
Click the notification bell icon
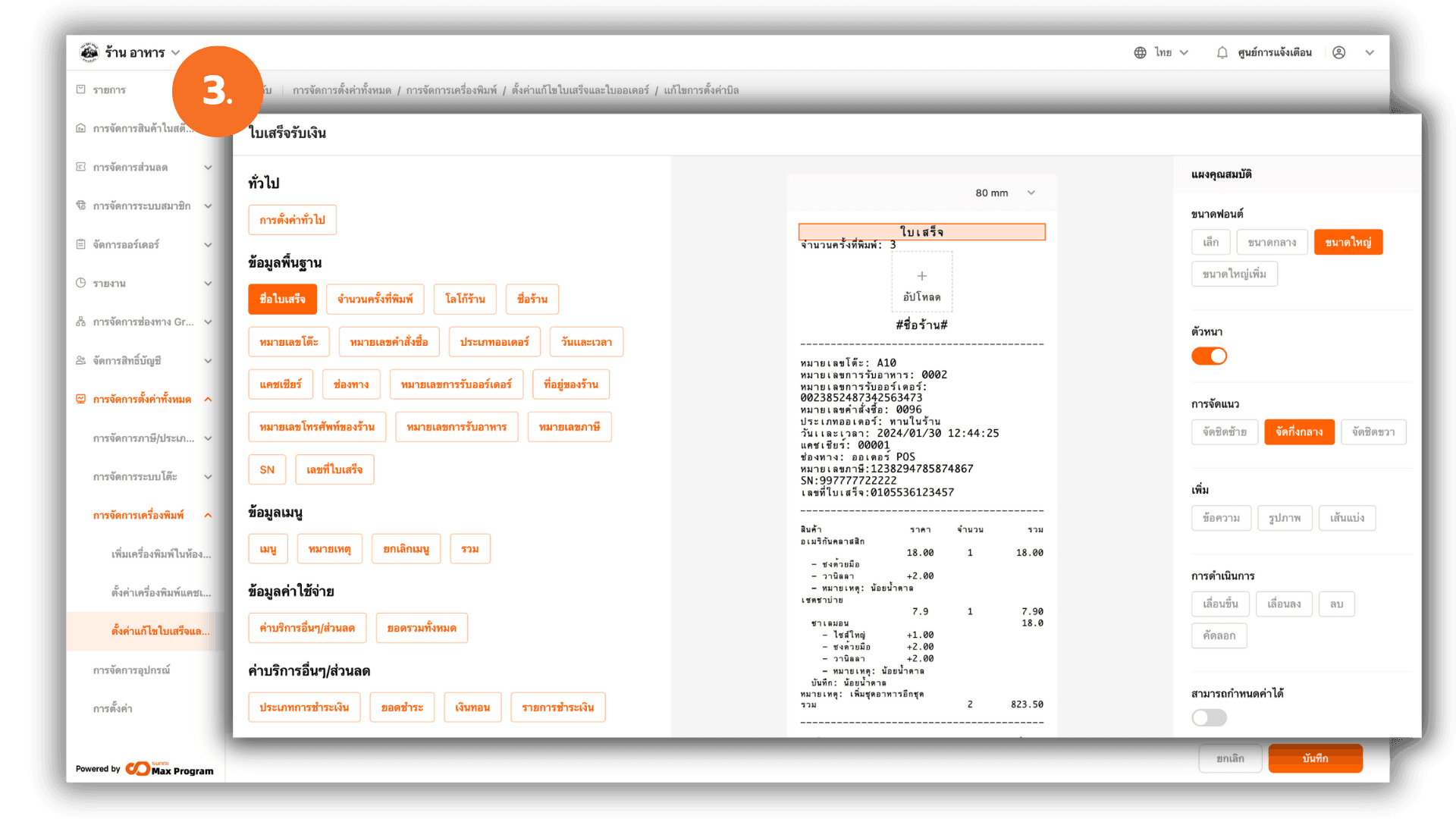point(1222,53)
